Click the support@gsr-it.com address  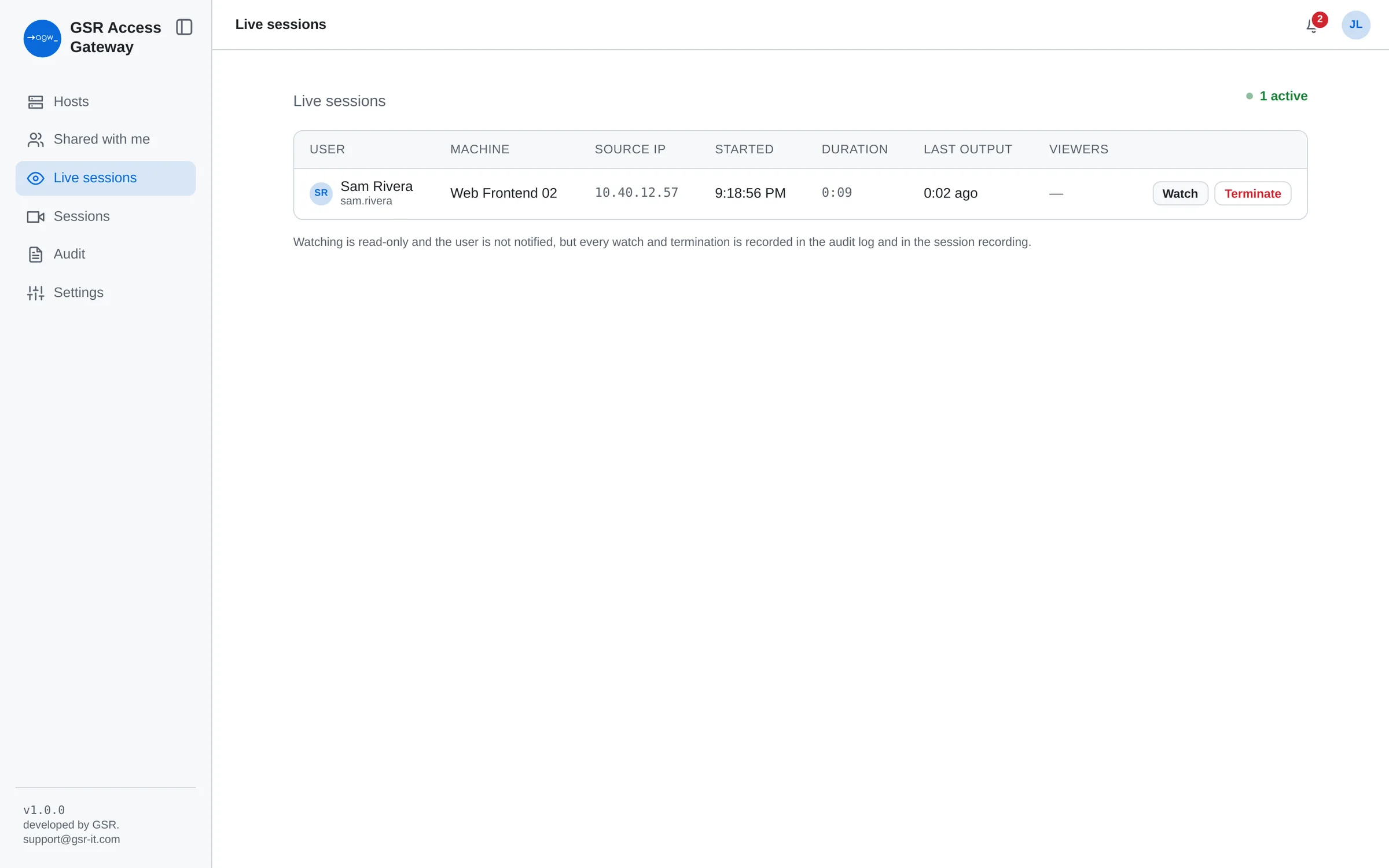tap(72, 839)
